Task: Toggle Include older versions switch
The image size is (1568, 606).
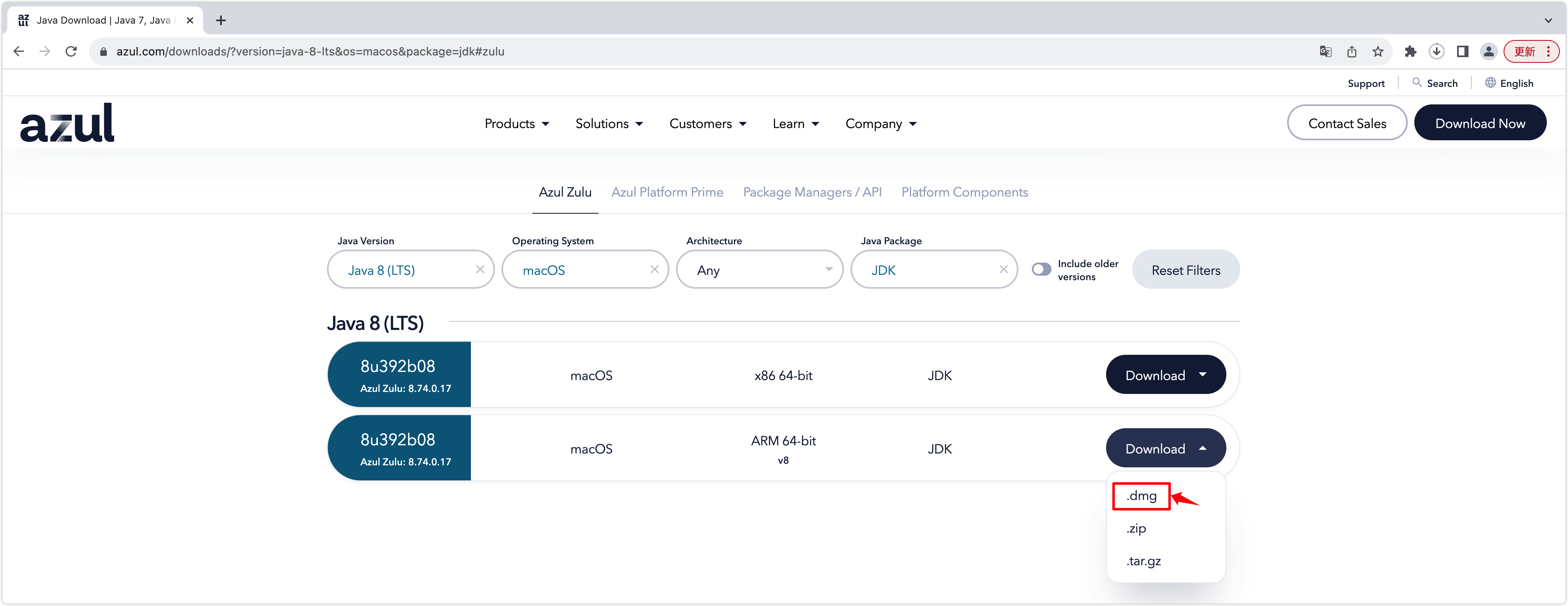Action: [x=1041, y=270]
